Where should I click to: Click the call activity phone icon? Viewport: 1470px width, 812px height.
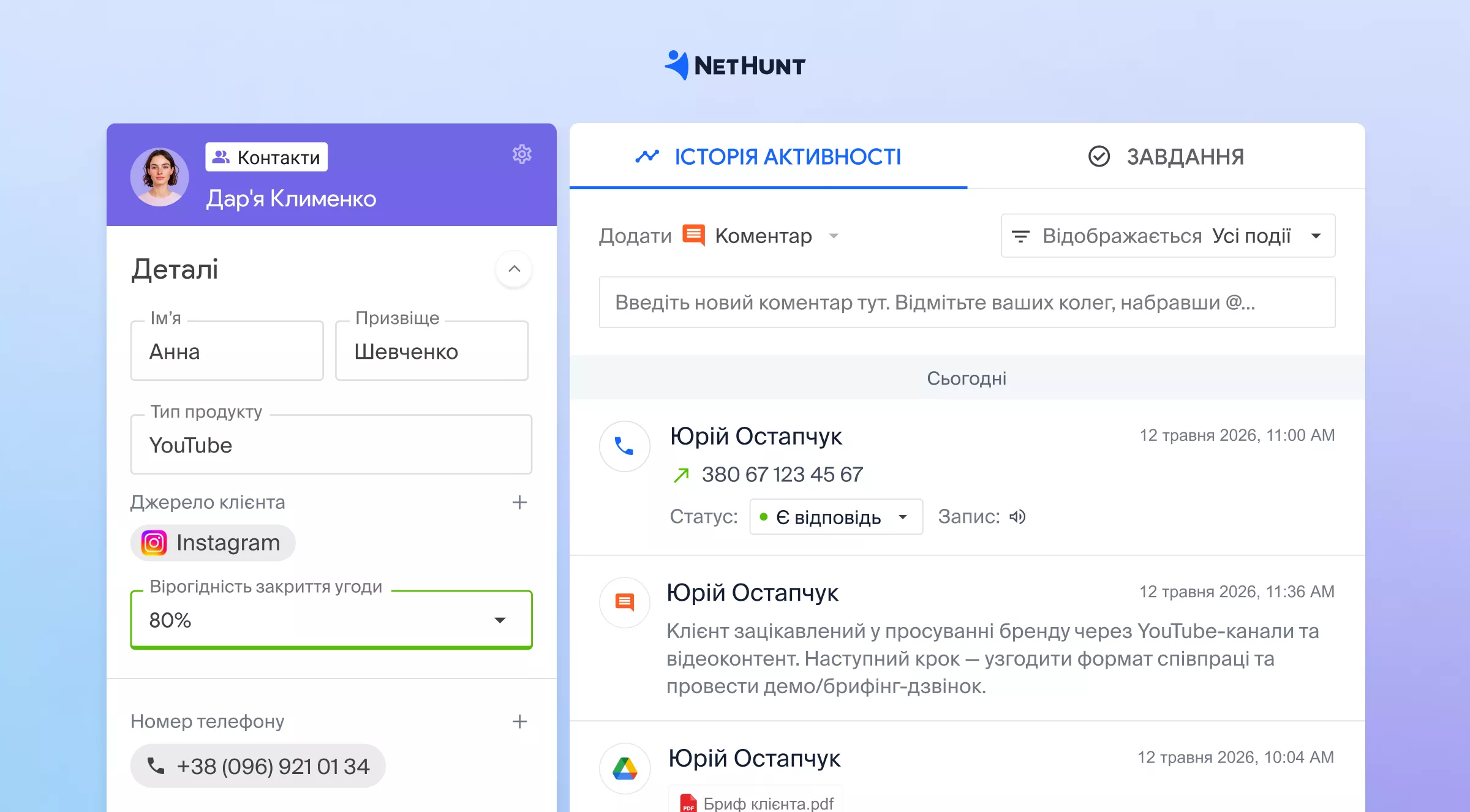[624, 446]
